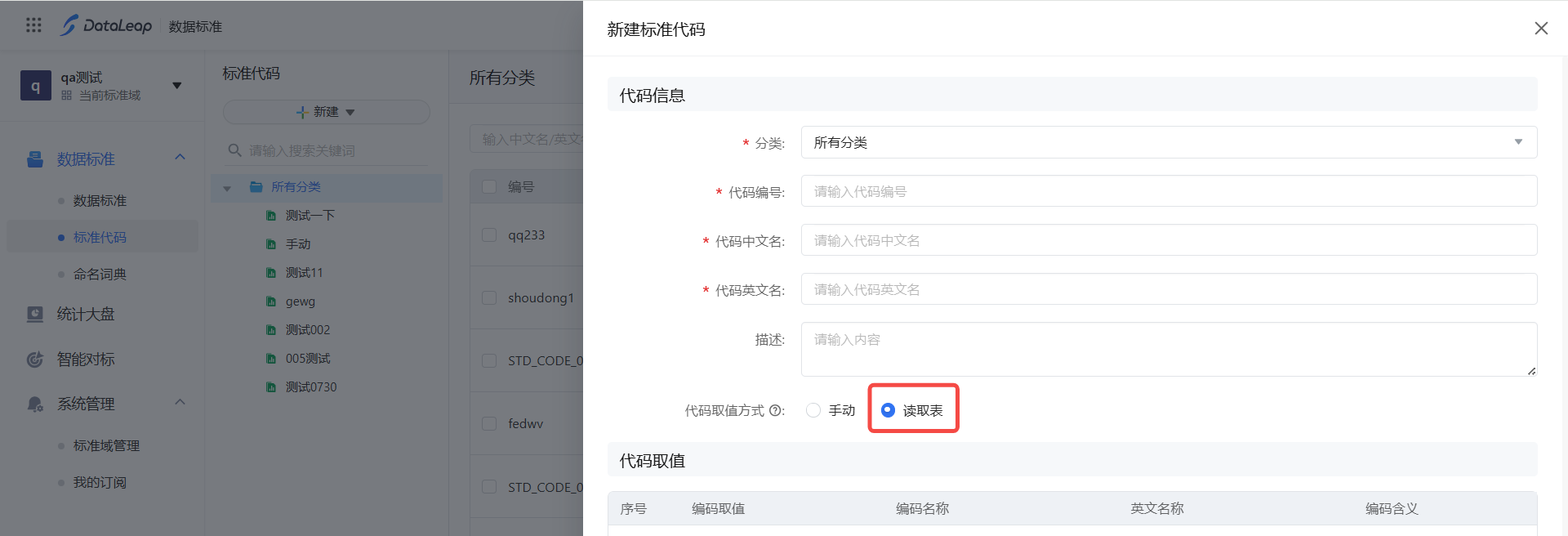Focus the 输入中文名/英文 filter field
This screenshot has height=536, width=1568.
[x=527, y=139]
